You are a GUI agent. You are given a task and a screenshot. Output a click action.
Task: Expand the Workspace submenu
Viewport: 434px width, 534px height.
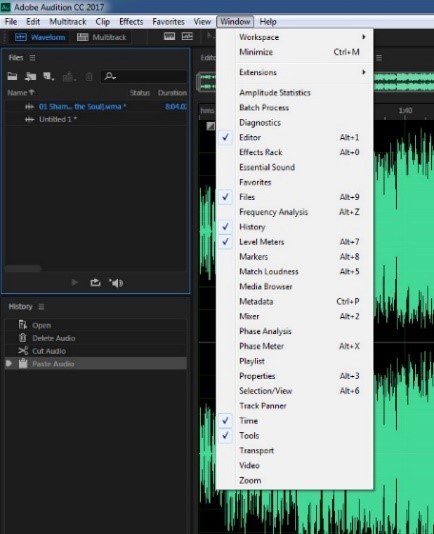294,37
